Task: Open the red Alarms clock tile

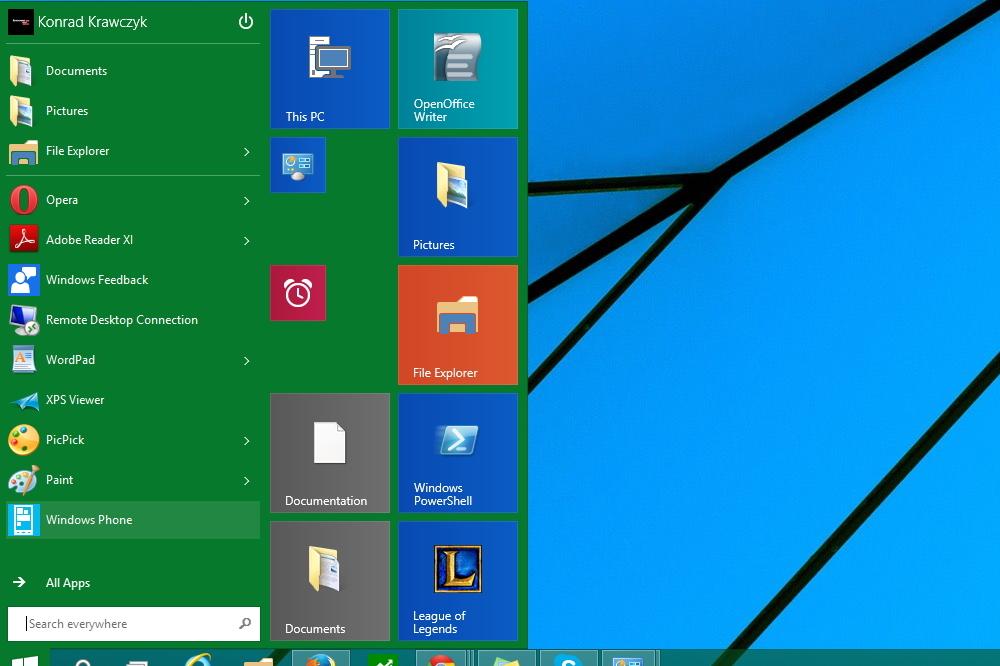Action: coord(298,293)
